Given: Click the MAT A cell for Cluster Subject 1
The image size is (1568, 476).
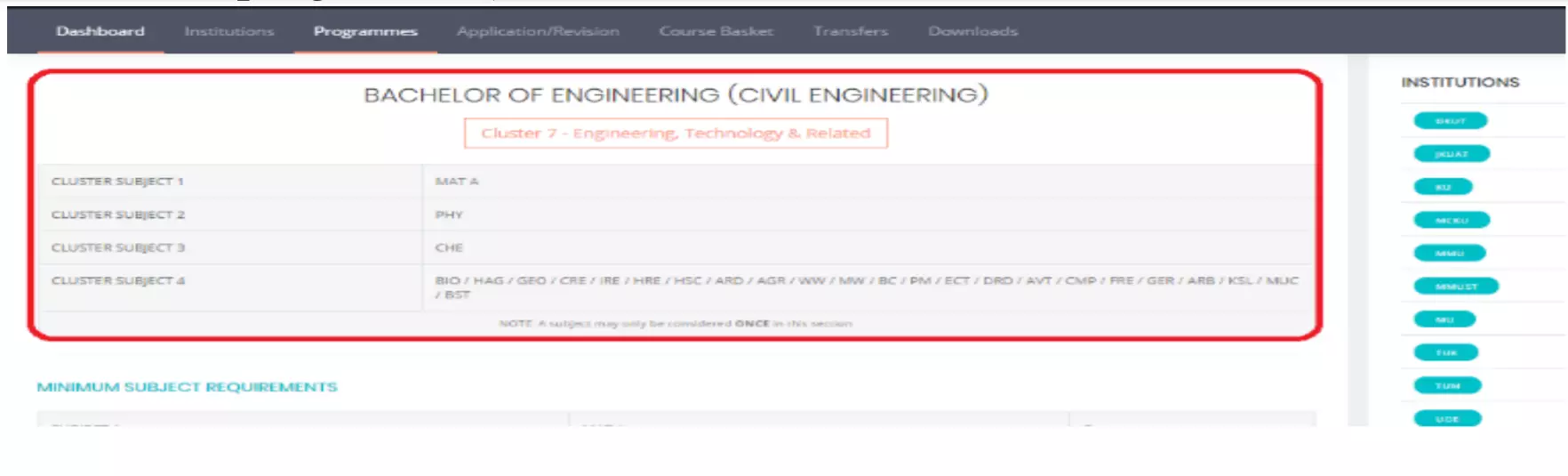Looking at the screenshot, I should [x=456, y=182].
